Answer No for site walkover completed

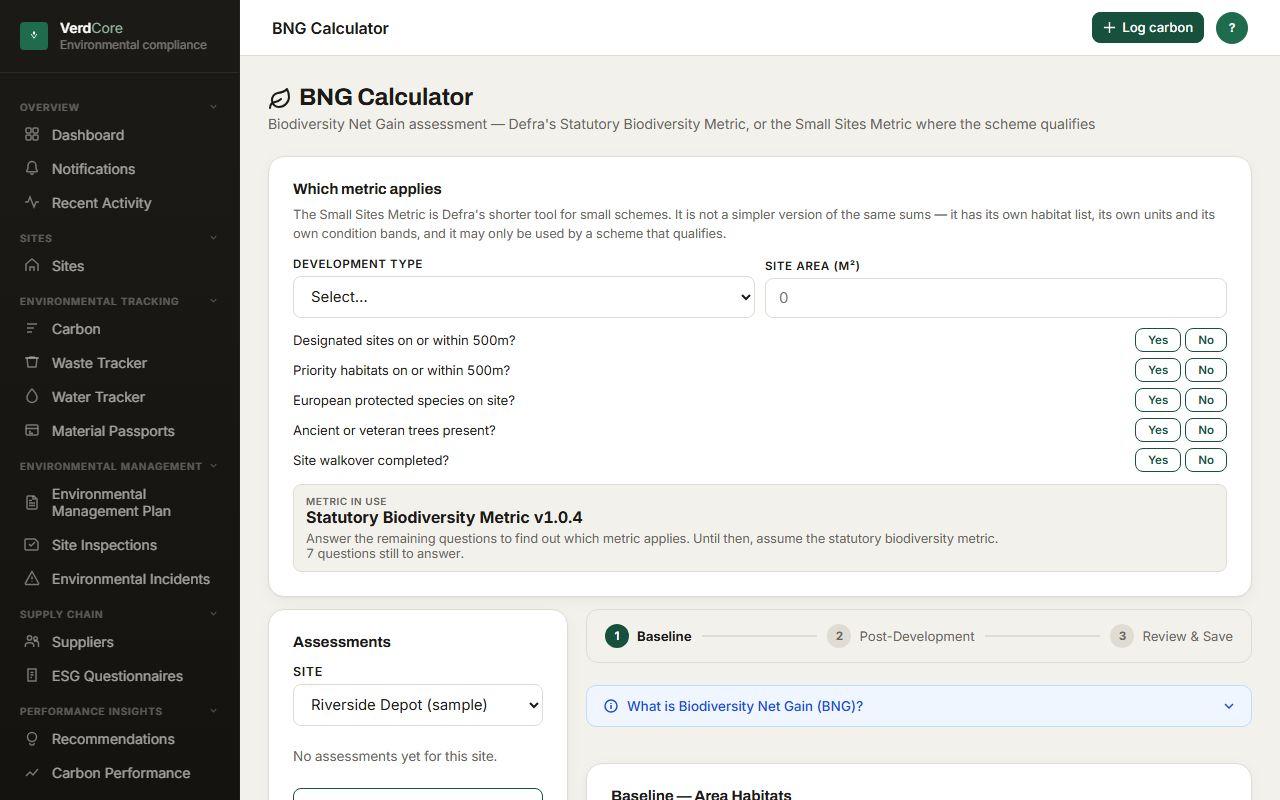click(1206, 460)
